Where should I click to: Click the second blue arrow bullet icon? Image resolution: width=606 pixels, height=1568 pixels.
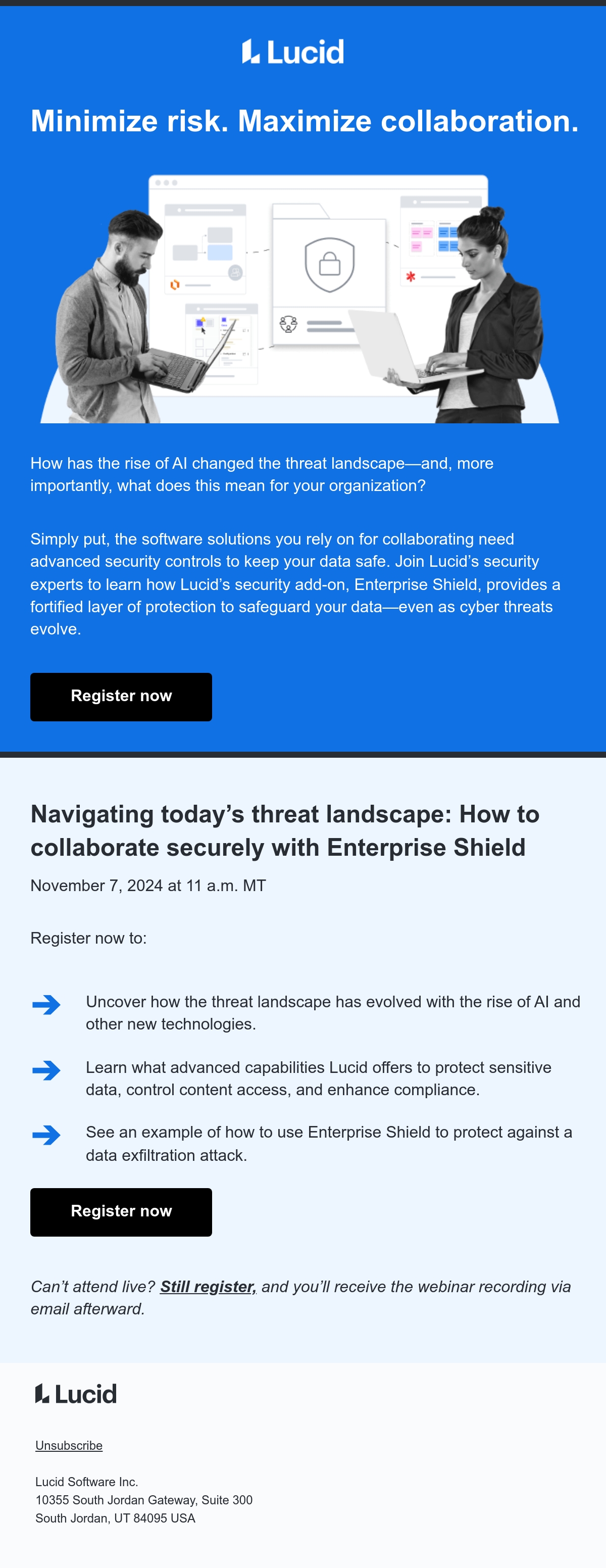click(46, 1070)
